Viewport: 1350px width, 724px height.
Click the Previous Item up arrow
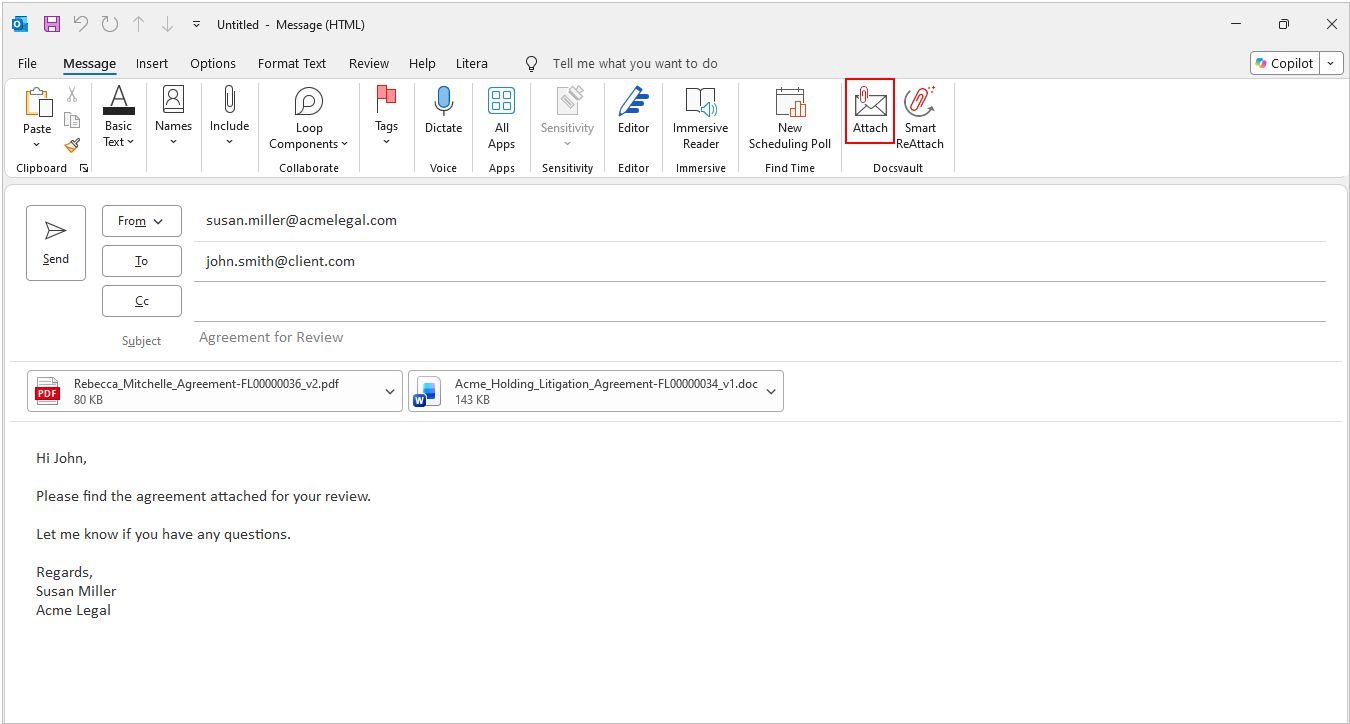139,24
